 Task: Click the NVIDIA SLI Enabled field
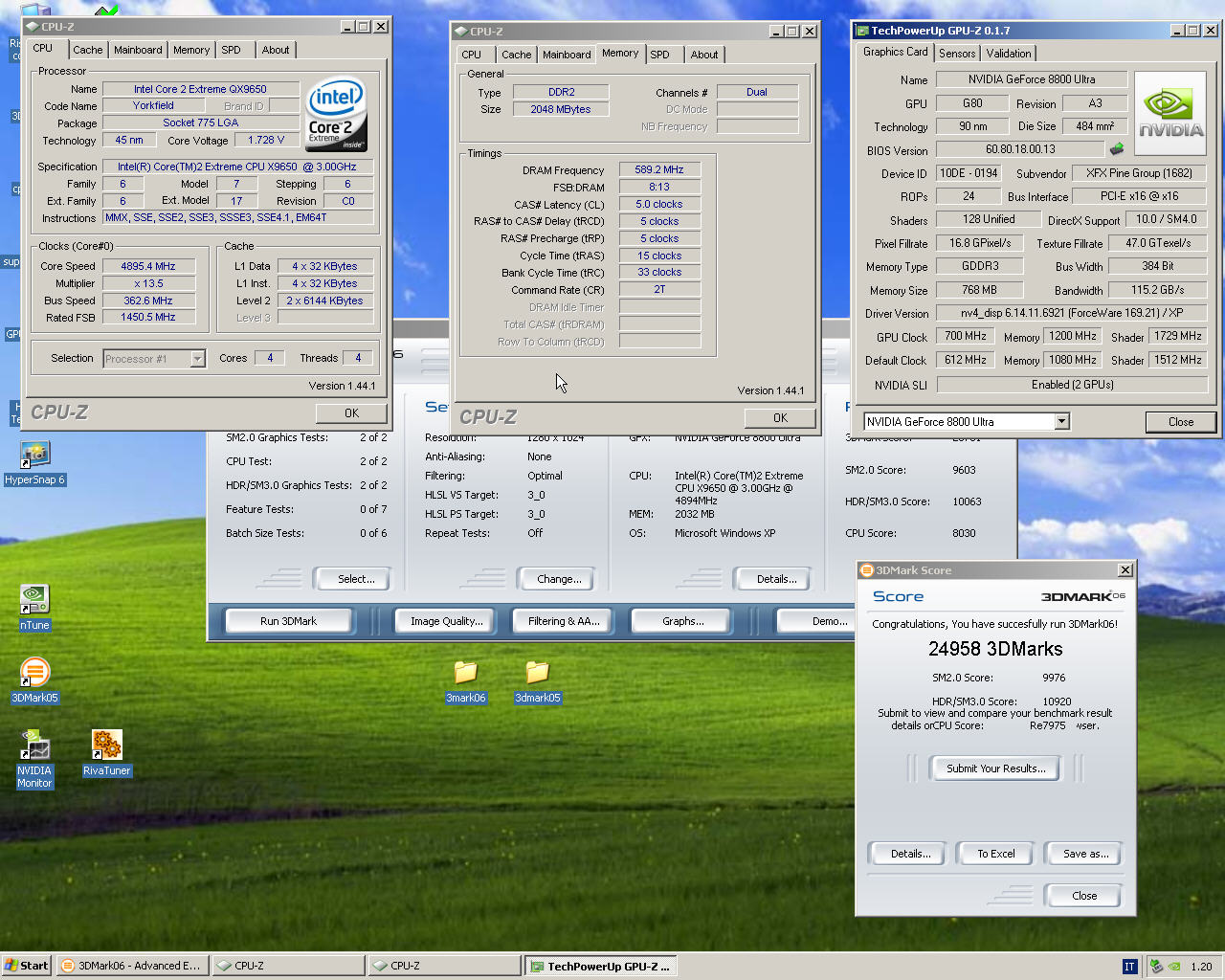tap(1072, 385)
